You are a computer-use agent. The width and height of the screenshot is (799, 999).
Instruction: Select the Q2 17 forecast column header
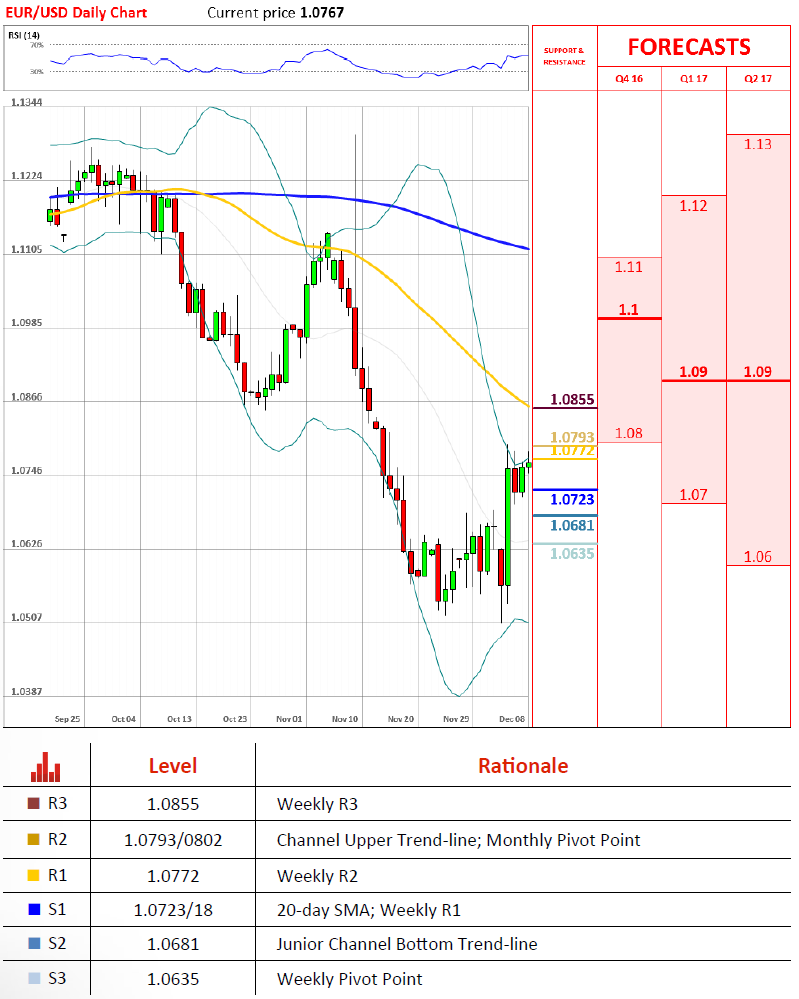758,78
